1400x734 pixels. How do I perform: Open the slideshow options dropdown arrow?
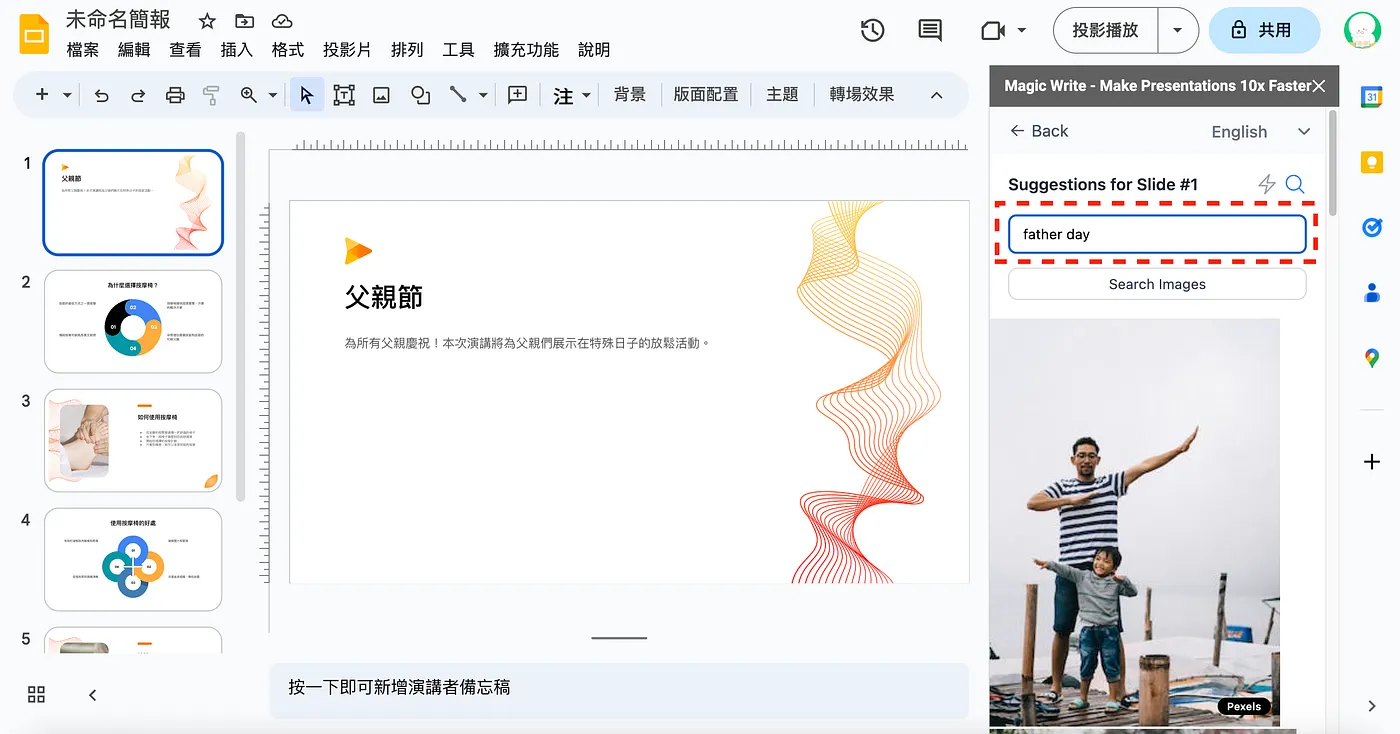pos(1178,31)
